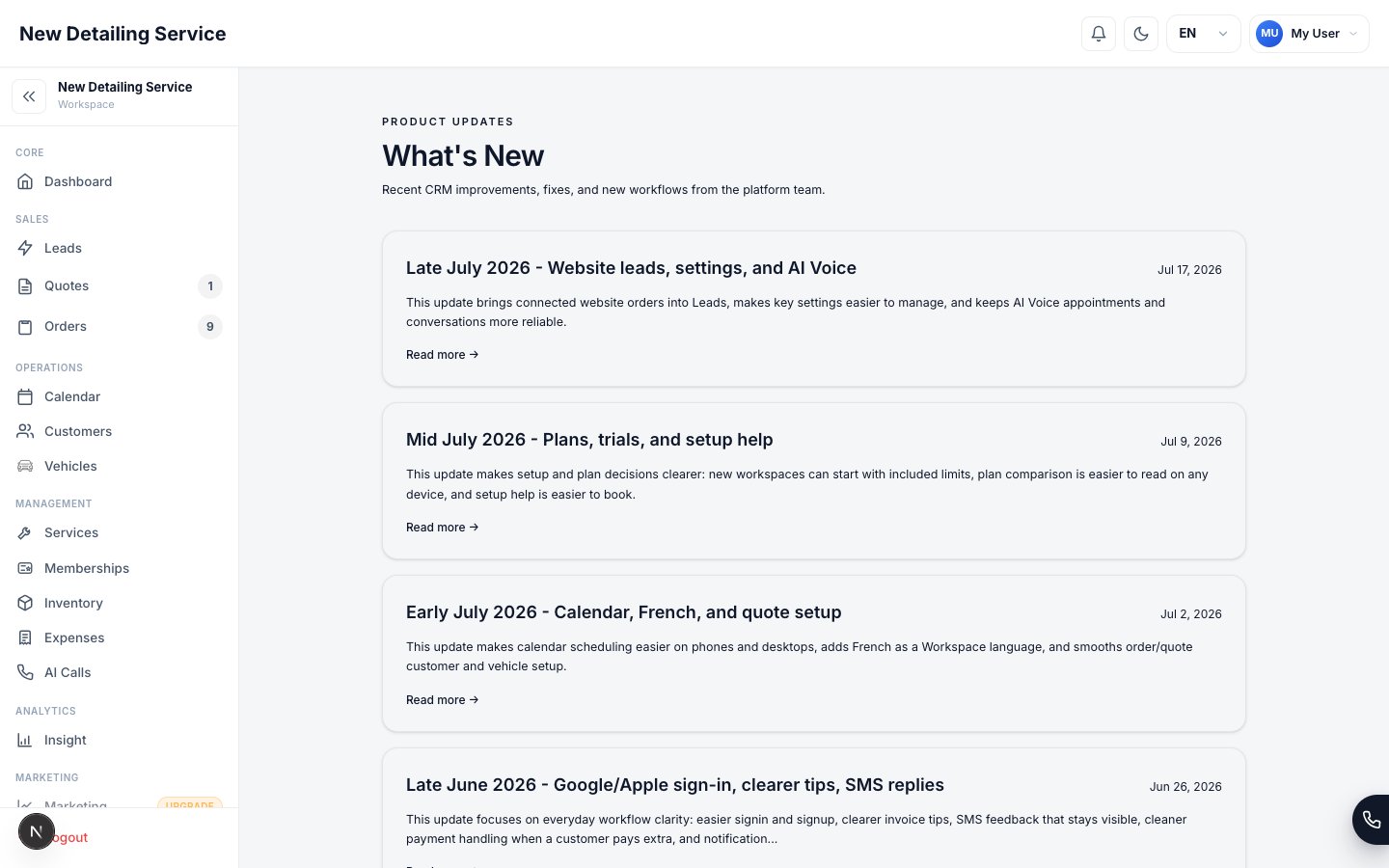The image size is (1389, 868).
Task: Open the Early July 2026 update title
Action: pyautogui.click(x=624, y=612)
